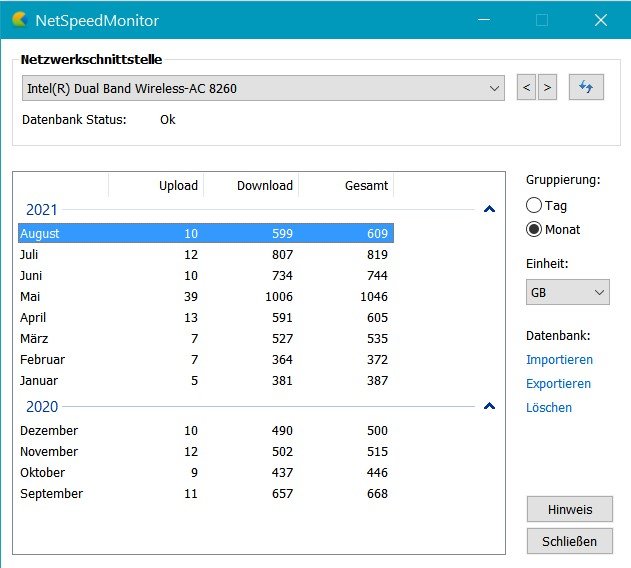Sort by the Gesamt column header
Screen dimensions: 631x568
click(346, 185)
